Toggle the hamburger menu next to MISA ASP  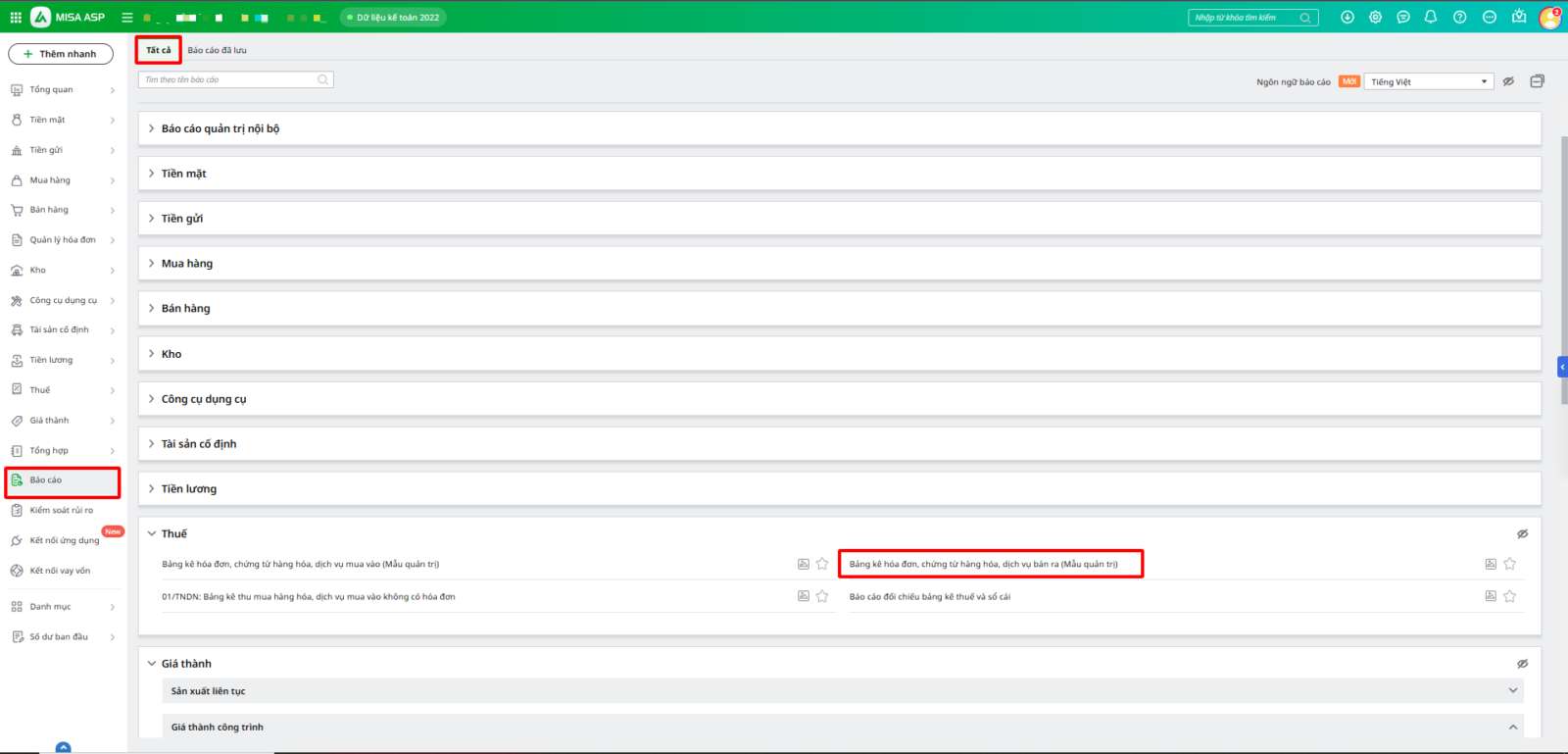click(126, 17)
